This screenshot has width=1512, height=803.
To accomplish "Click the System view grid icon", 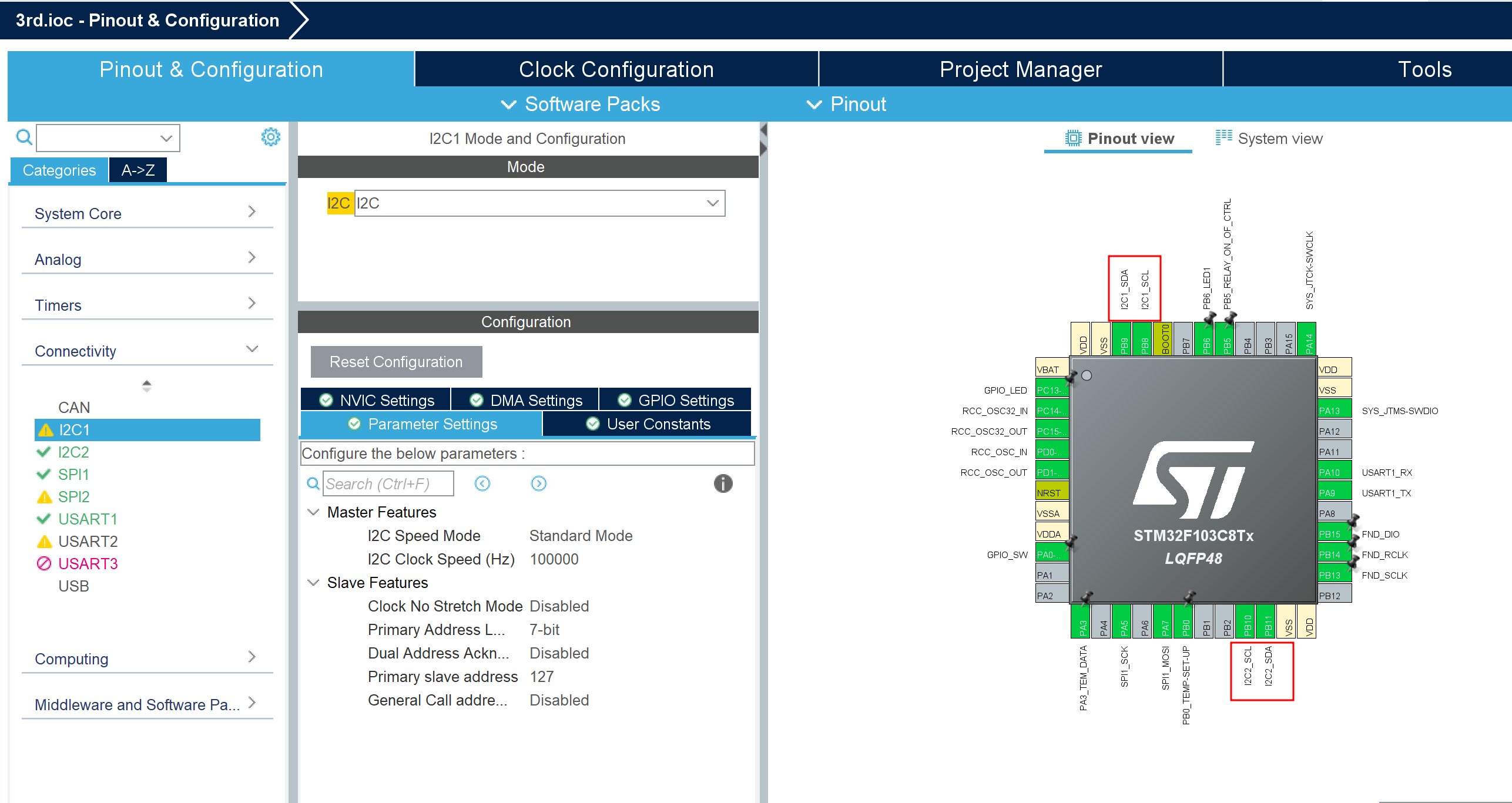I will (x=1223, y=138).
